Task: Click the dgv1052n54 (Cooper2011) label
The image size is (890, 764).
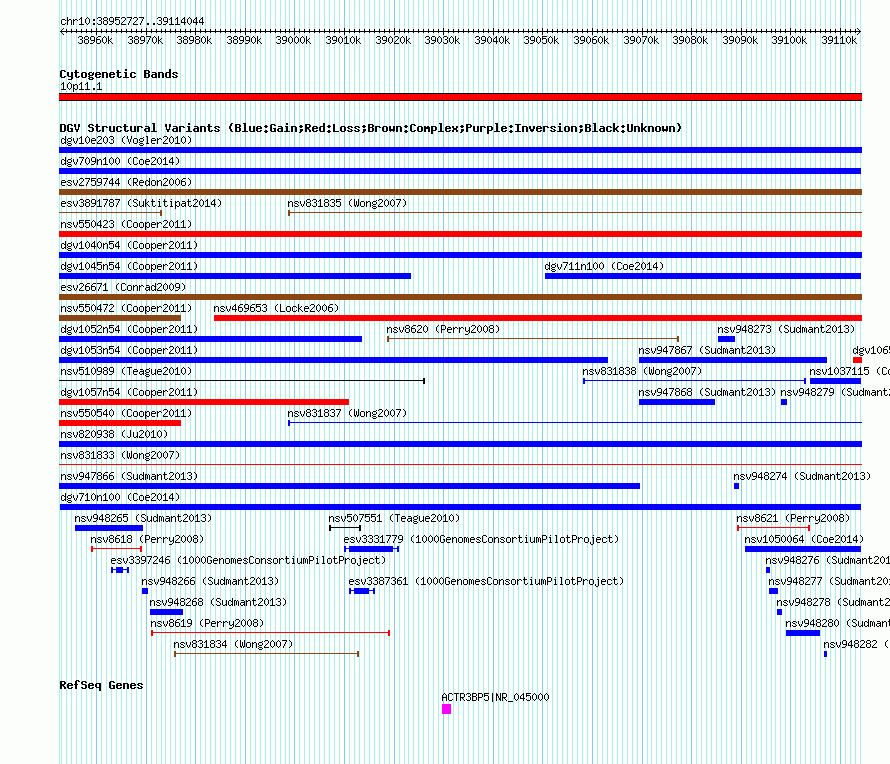Action: click(x=129, y=329)
